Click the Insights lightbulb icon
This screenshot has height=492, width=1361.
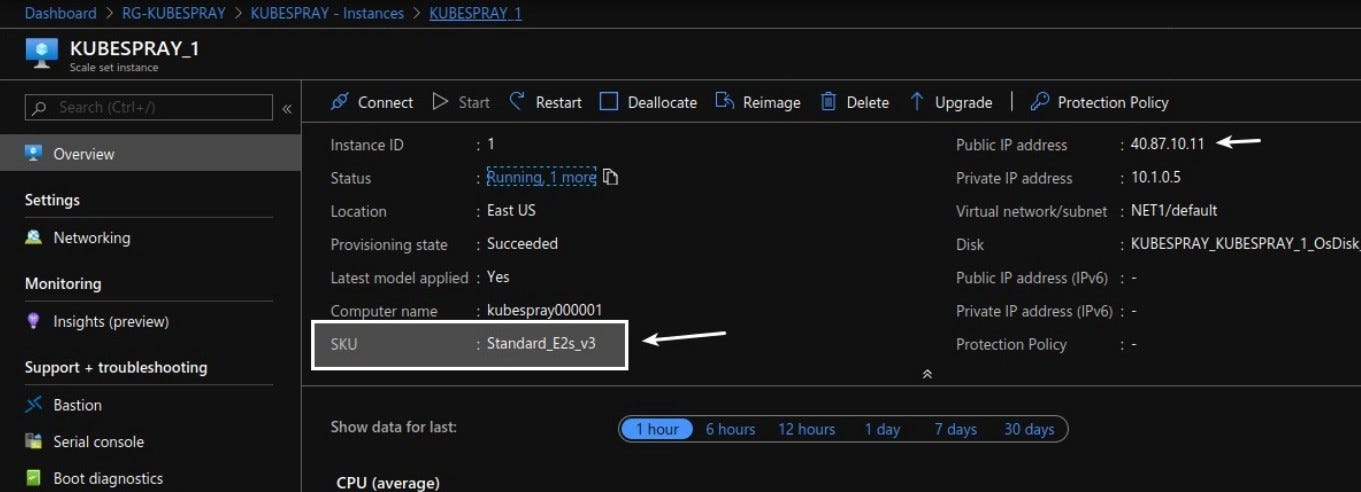[x=34, y=322]
